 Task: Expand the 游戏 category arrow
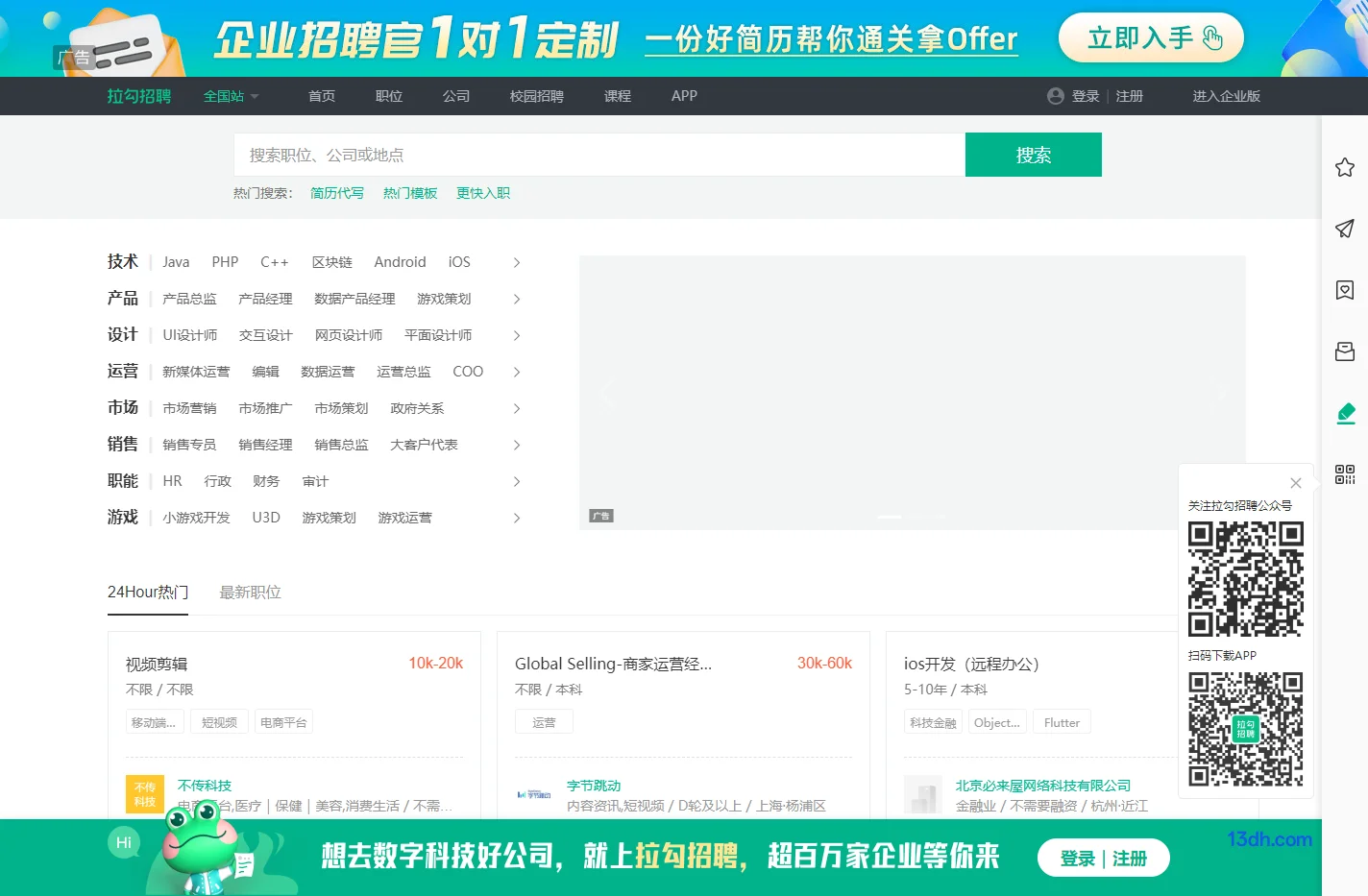(517, 518)
